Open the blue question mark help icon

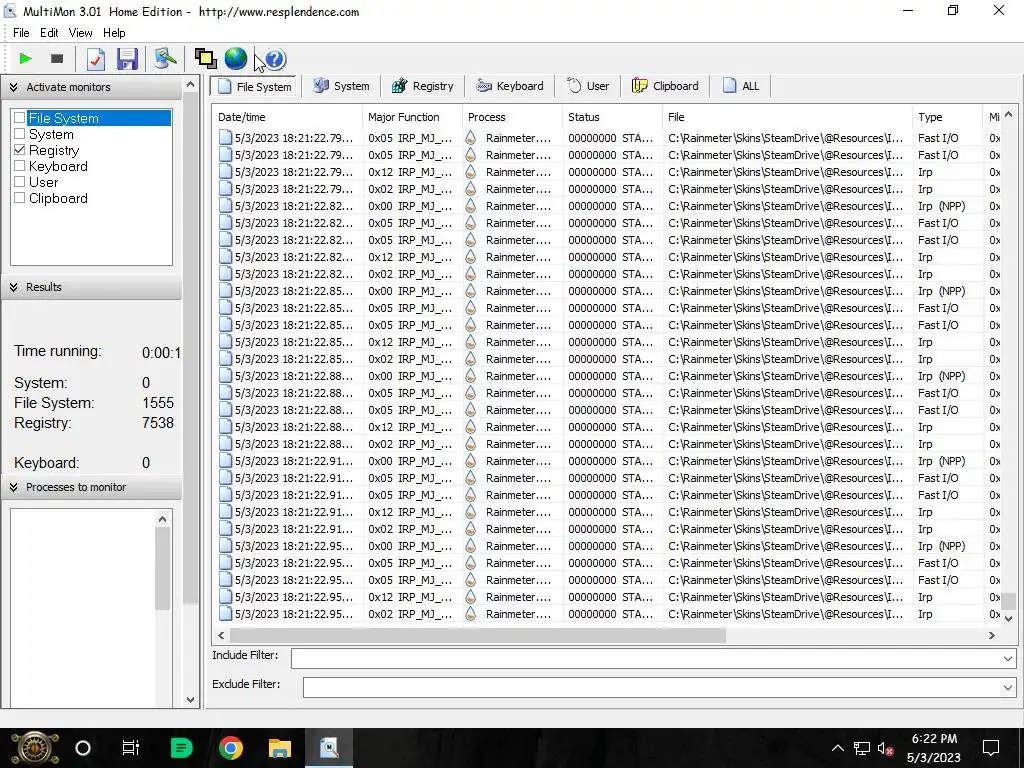coord(276,59)
